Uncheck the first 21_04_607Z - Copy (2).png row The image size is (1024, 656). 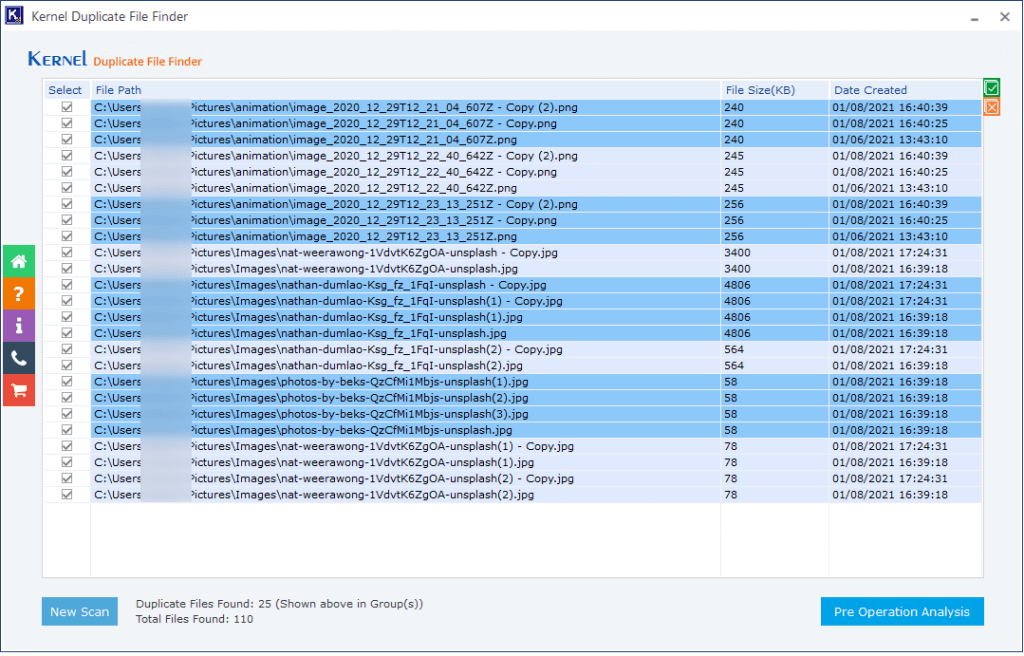67,107
